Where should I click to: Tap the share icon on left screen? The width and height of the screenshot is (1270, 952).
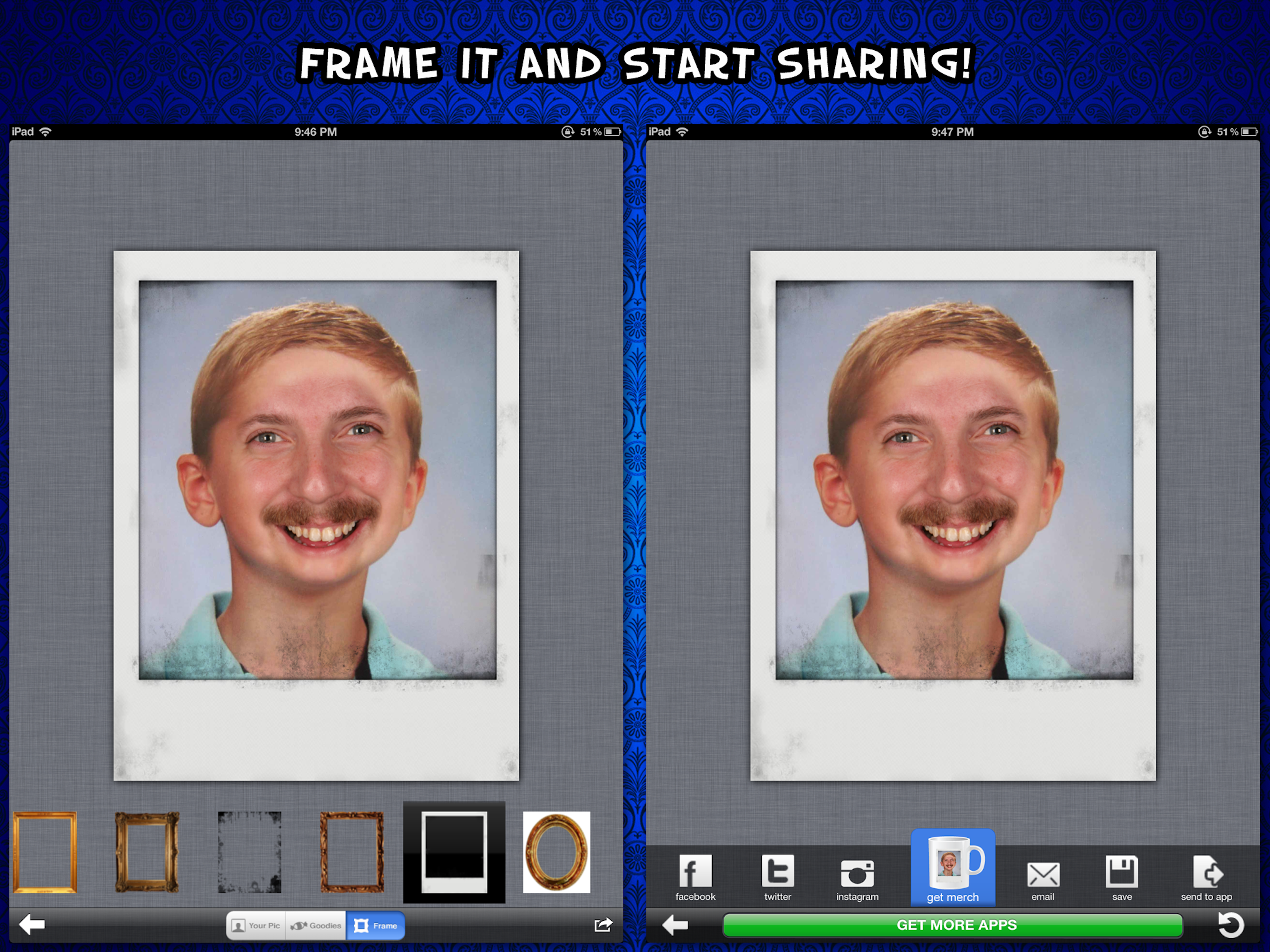(x=603, y=925)
